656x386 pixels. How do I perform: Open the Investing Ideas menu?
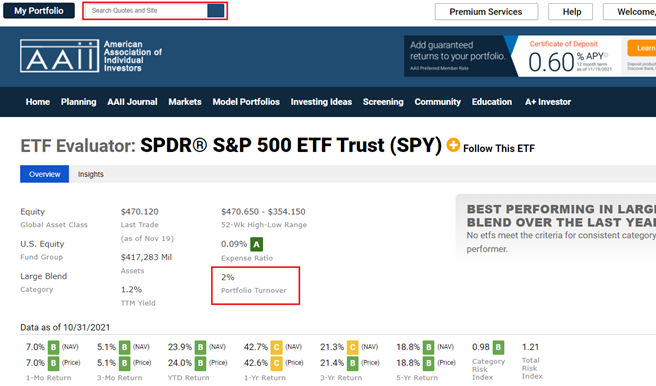321,102
